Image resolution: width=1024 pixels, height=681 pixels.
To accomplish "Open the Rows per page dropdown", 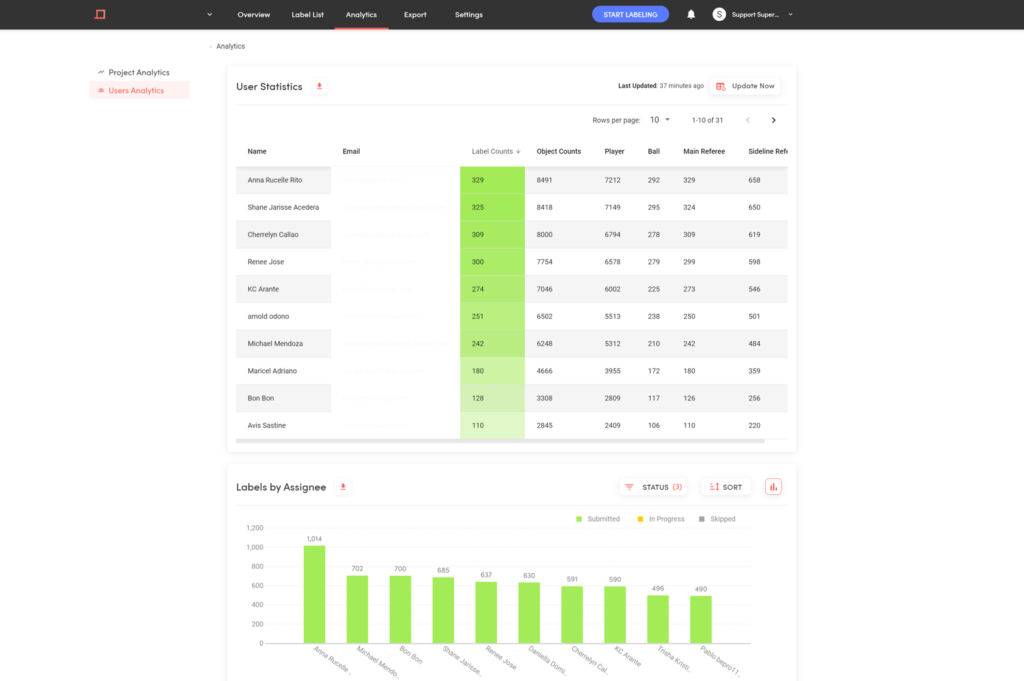I will (x=660, y=120).
